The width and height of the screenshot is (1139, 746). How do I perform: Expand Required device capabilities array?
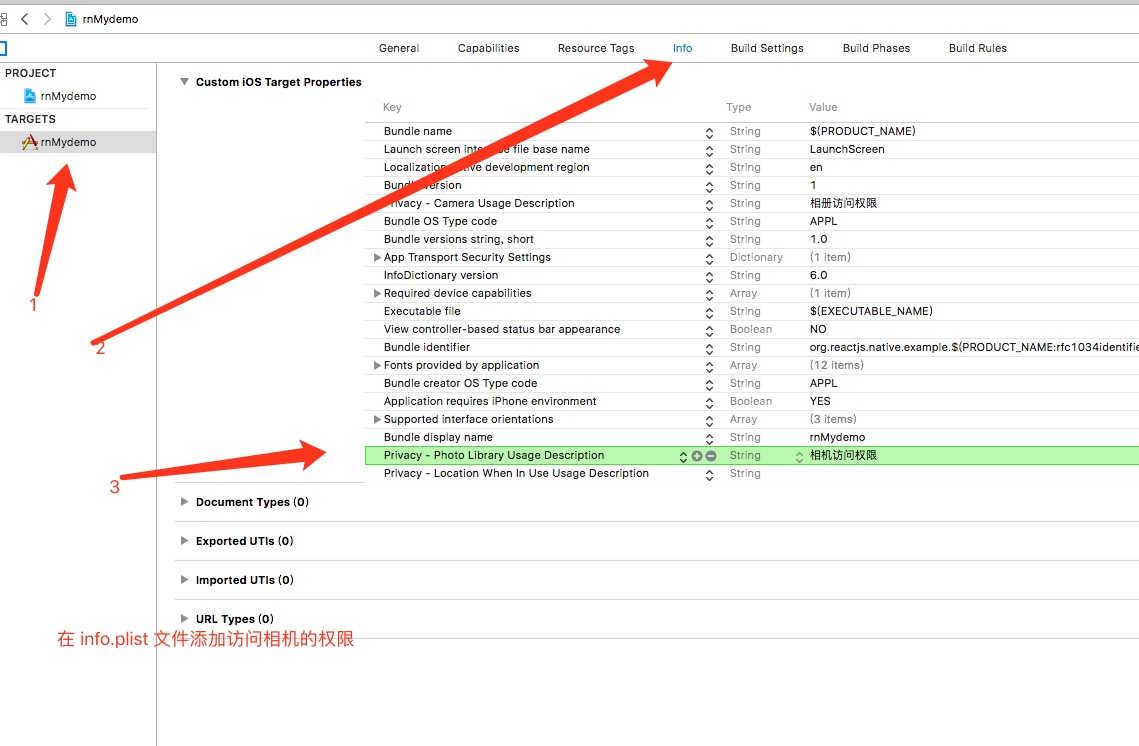point(377,293)
